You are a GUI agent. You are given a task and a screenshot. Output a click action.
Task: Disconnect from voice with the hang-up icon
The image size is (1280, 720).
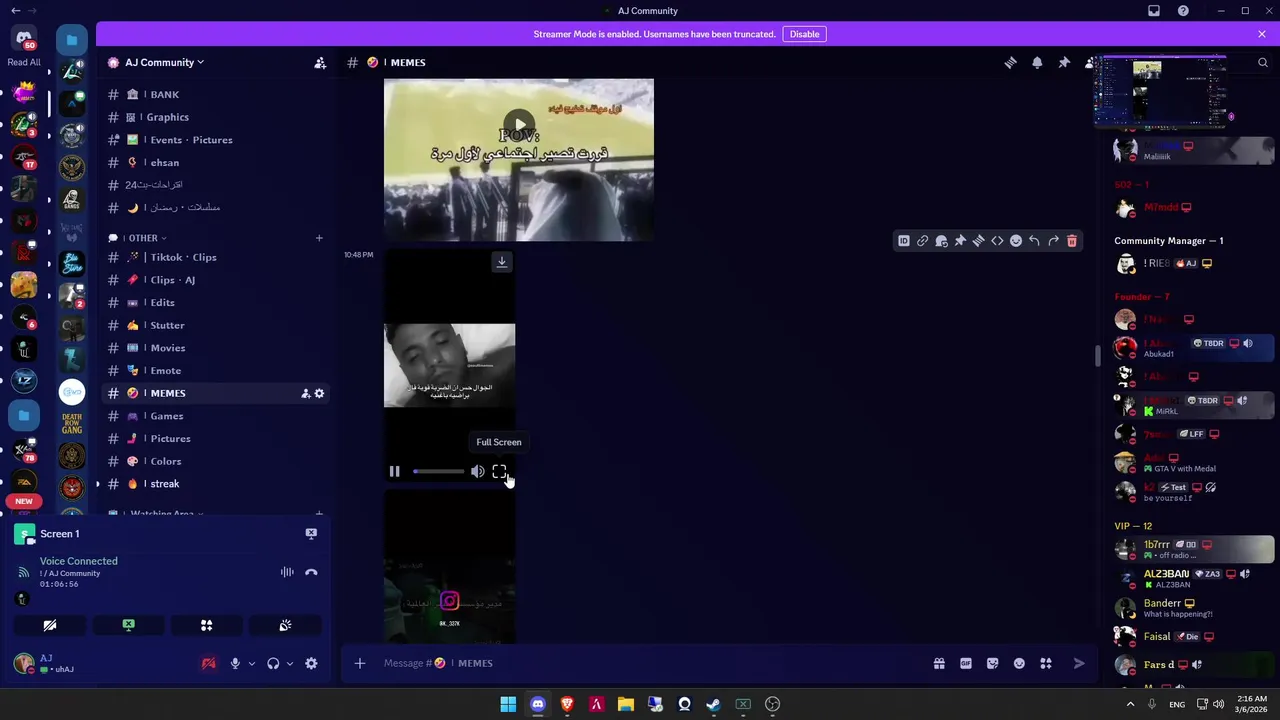pyautogui.click(x=311, y=572)
